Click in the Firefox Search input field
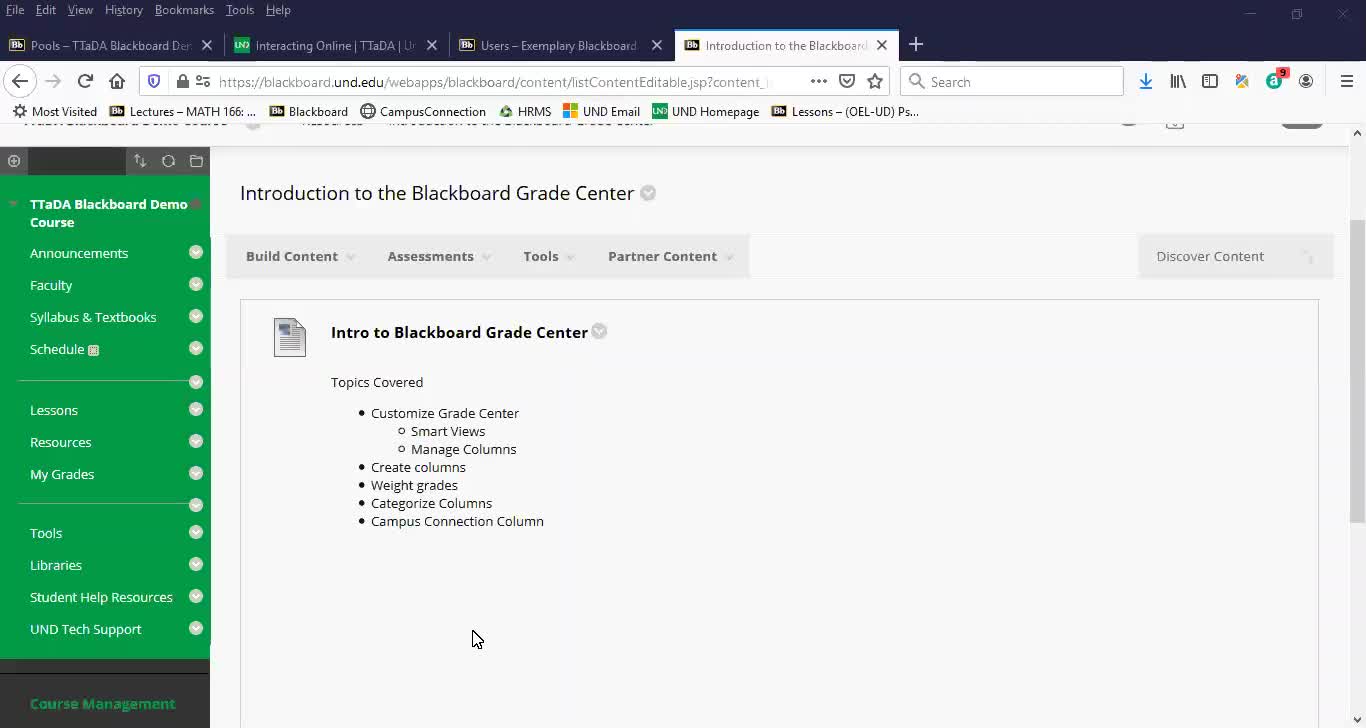 click(x=1020, y=82)
